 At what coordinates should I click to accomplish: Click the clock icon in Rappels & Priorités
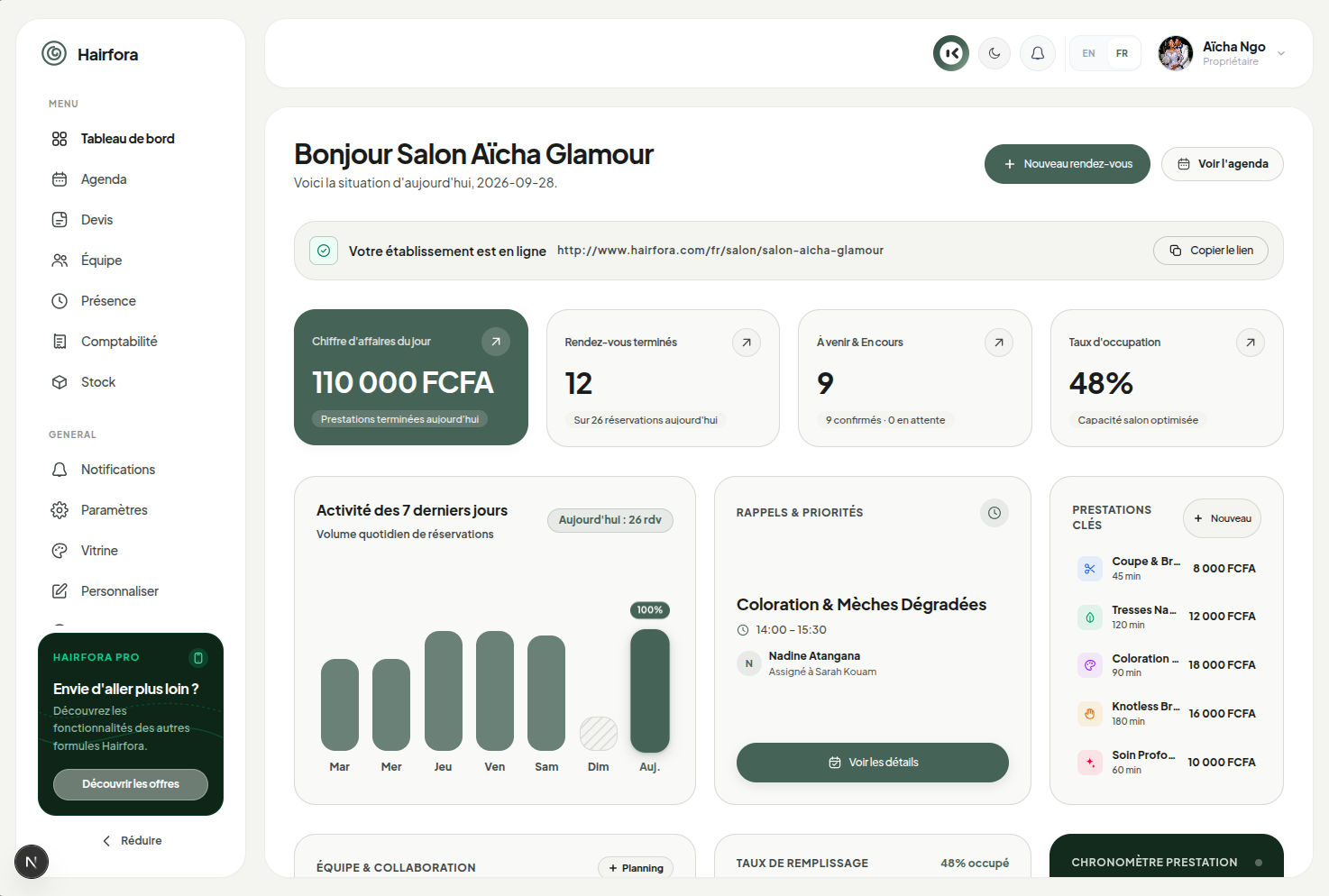pos(994,513)
